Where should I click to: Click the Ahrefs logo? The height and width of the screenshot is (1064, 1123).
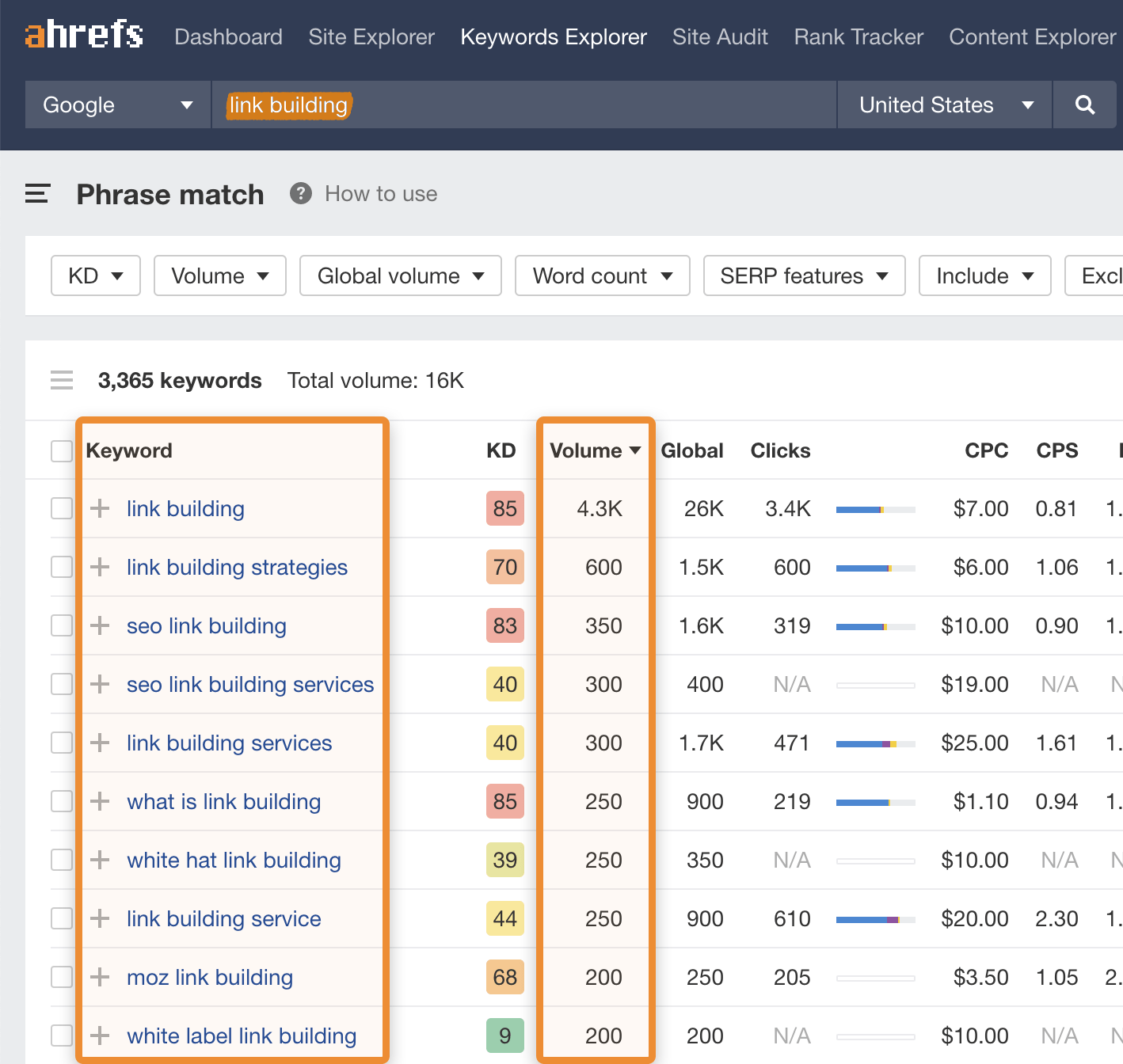coord(84,36)
